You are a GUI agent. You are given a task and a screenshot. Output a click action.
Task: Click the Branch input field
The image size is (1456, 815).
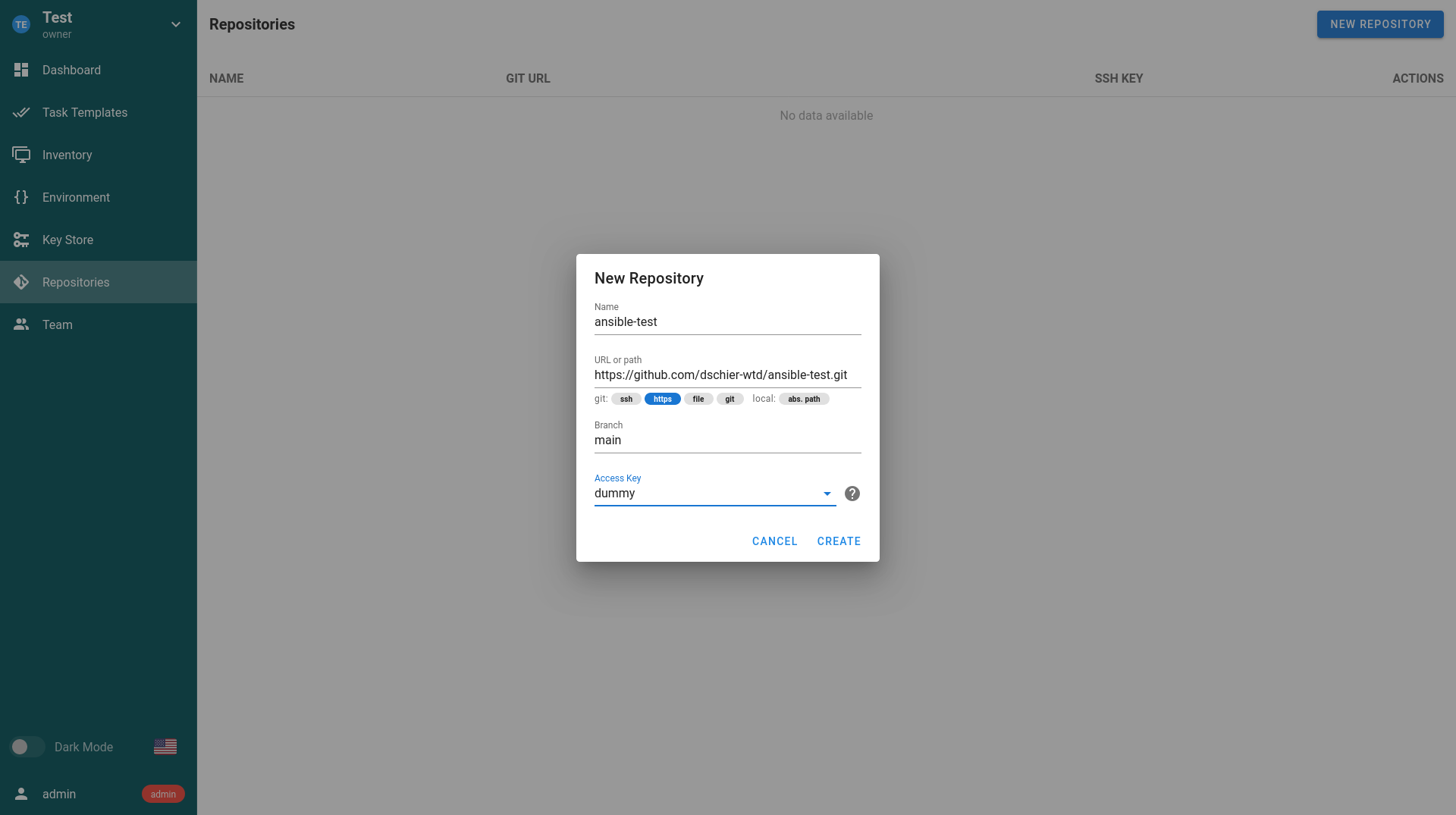(x=727, y=440)
